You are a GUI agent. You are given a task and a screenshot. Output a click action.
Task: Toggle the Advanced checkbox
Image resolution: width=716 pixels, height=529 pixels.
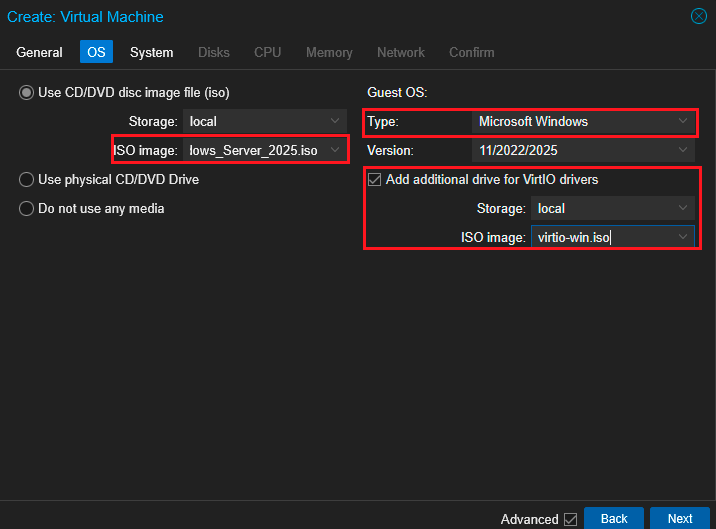570,519
